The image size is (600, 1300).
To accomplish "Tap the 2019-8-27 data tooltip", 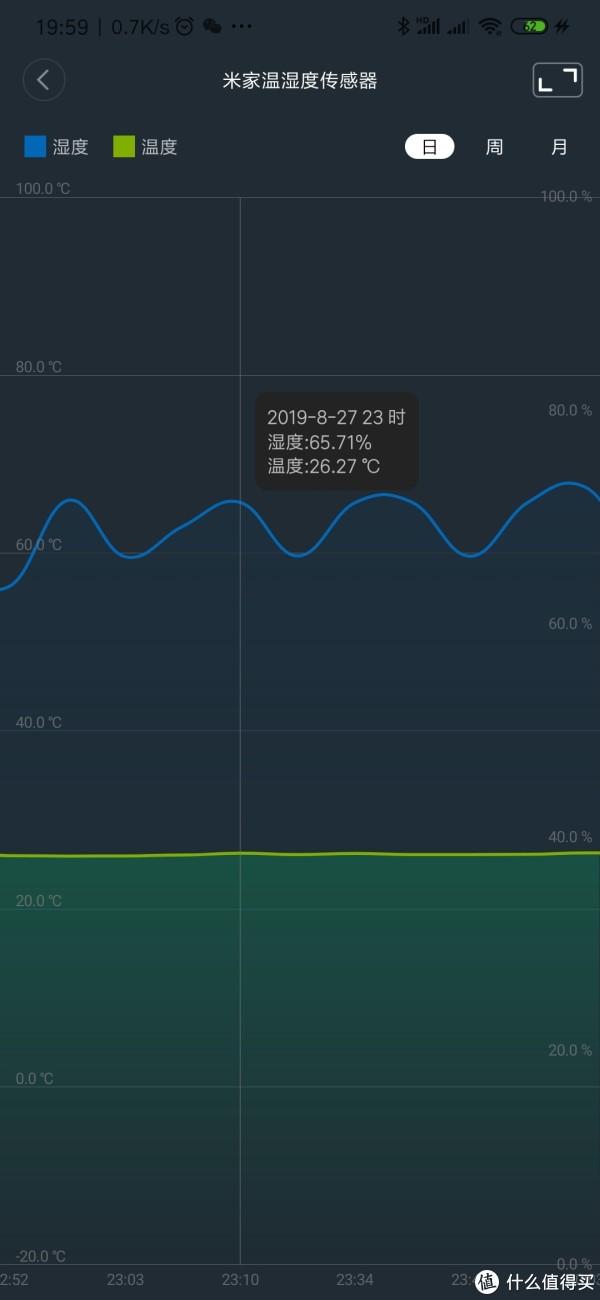I will pos(337,441).
